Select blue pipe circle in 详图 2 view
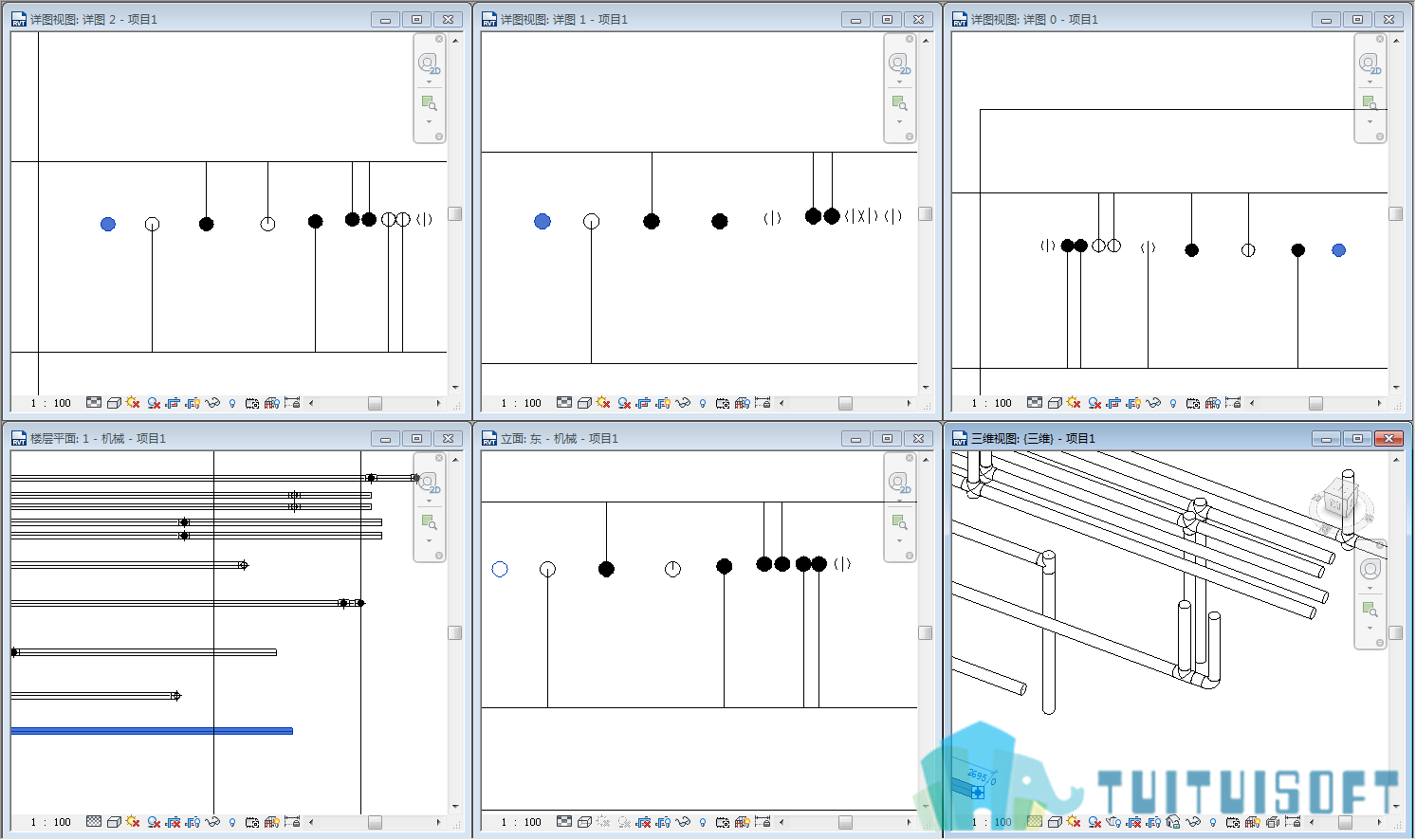 [x=108, y=224]
